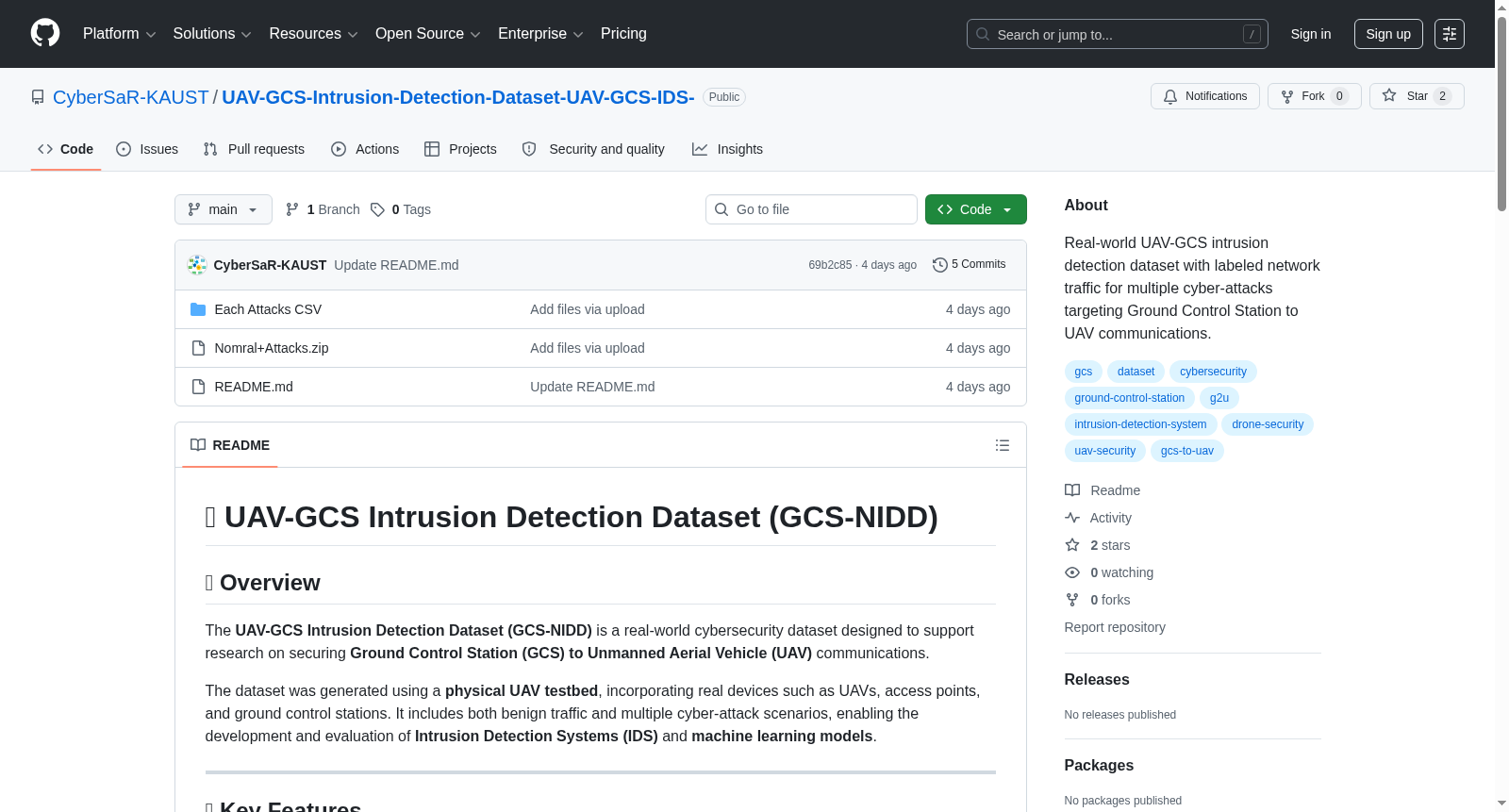Open the GitHub homepage logo

(x=45, y=33)
